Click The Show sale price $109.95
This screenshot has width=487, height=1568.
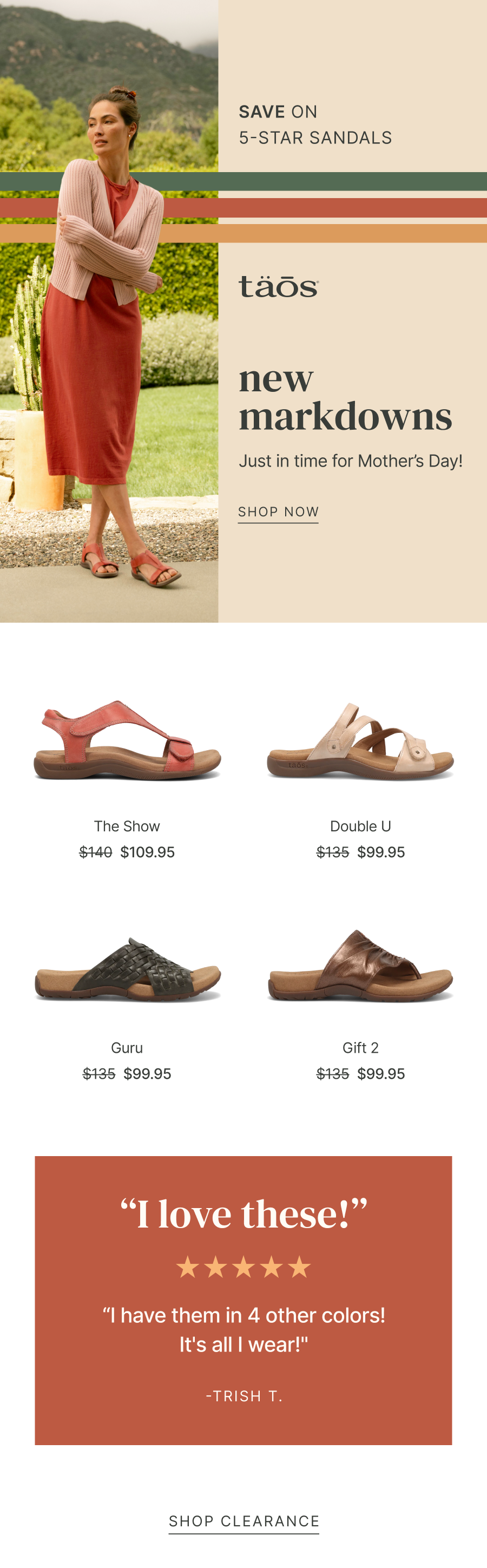[147, 851]
